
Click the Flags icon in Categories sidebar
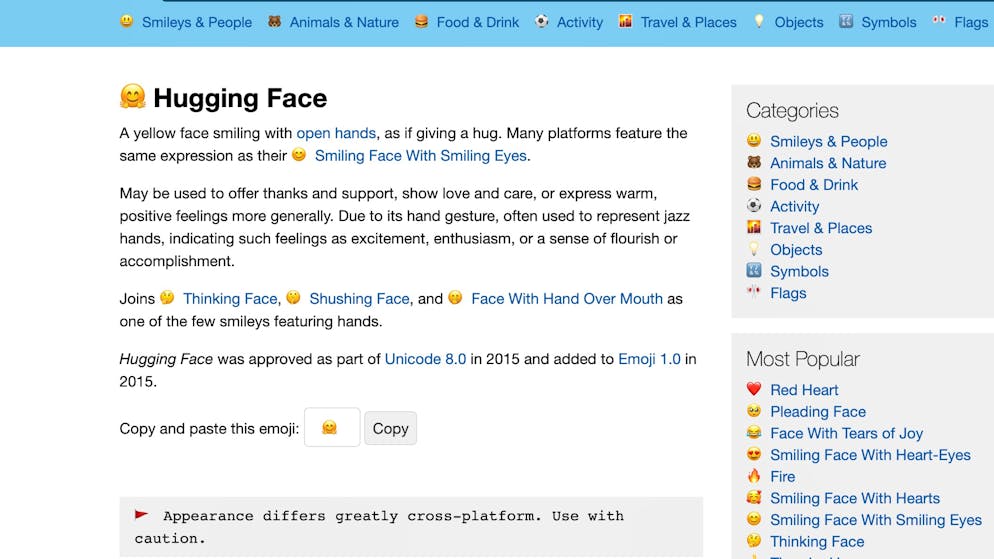[754, 292]
